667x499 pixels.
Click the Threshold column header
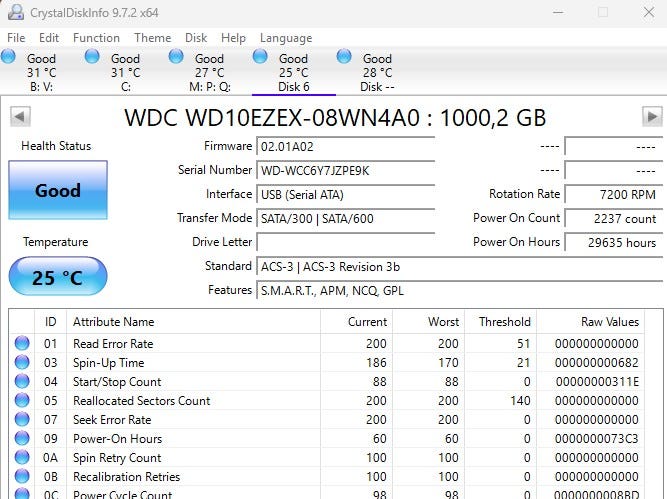tap(501, 322)
